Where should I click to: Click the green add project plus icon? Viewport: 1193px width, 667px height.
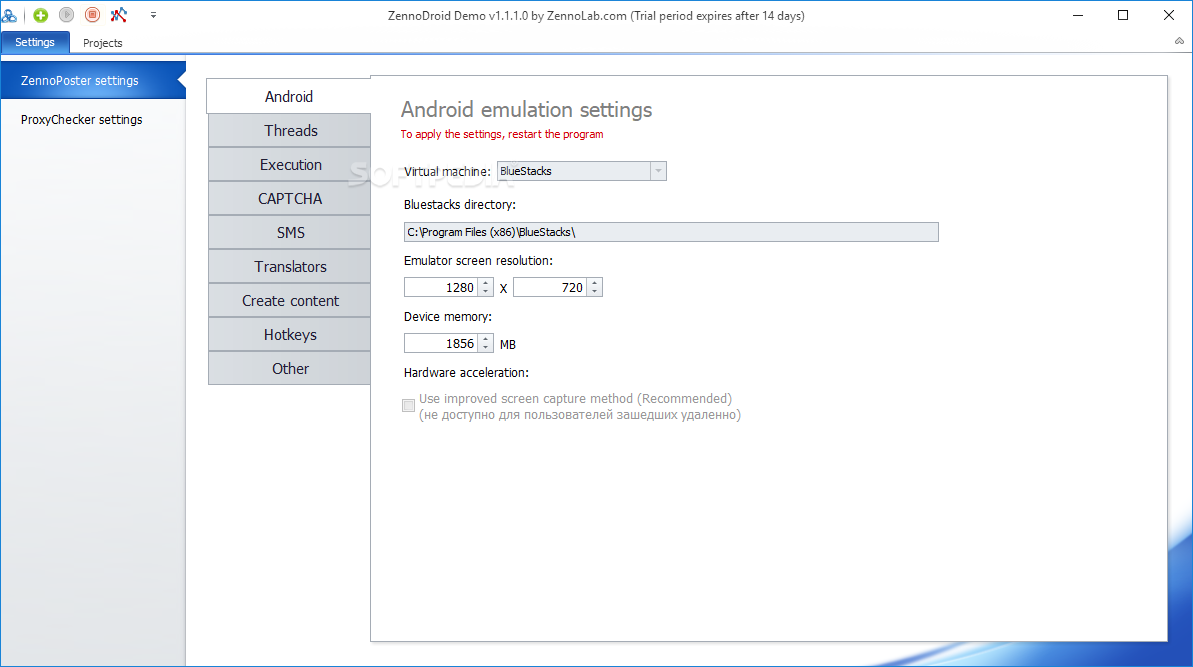pyautogui.click(x=41, y=14)
